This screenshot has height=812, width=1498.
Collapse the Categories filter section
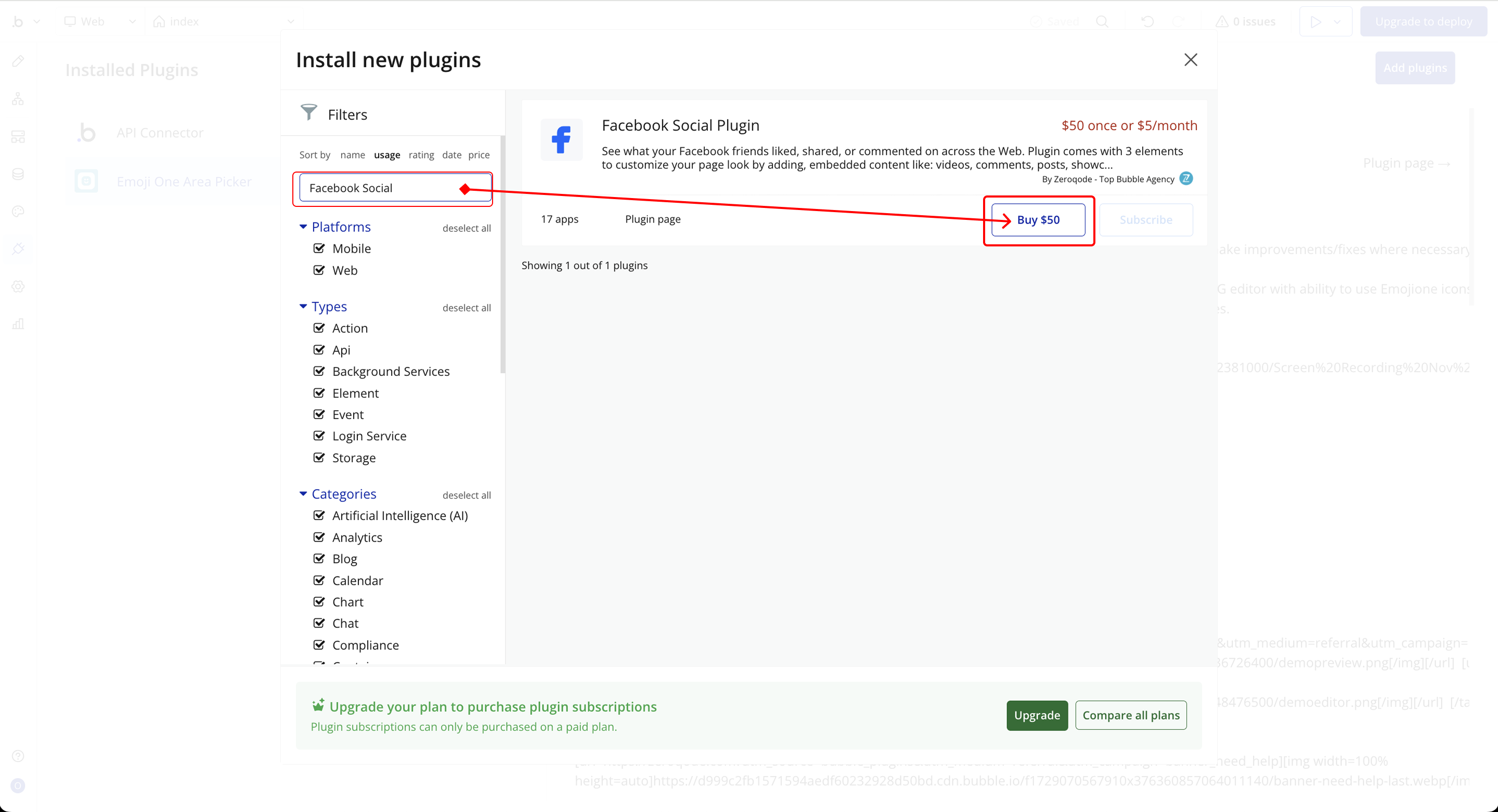(303, 494)
